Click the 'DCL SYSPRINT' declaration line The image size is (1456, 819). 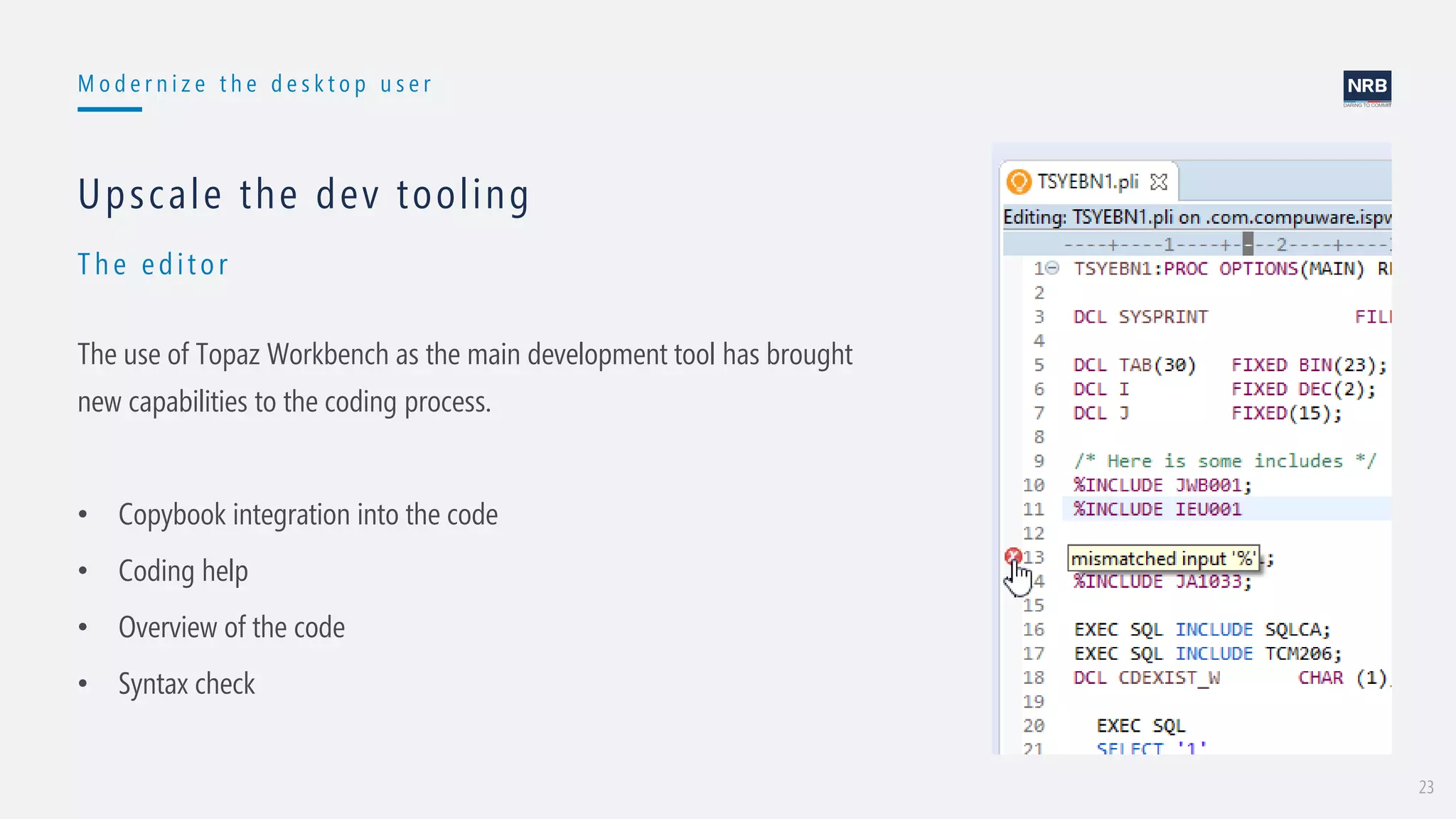click(x=1232, y=316)
